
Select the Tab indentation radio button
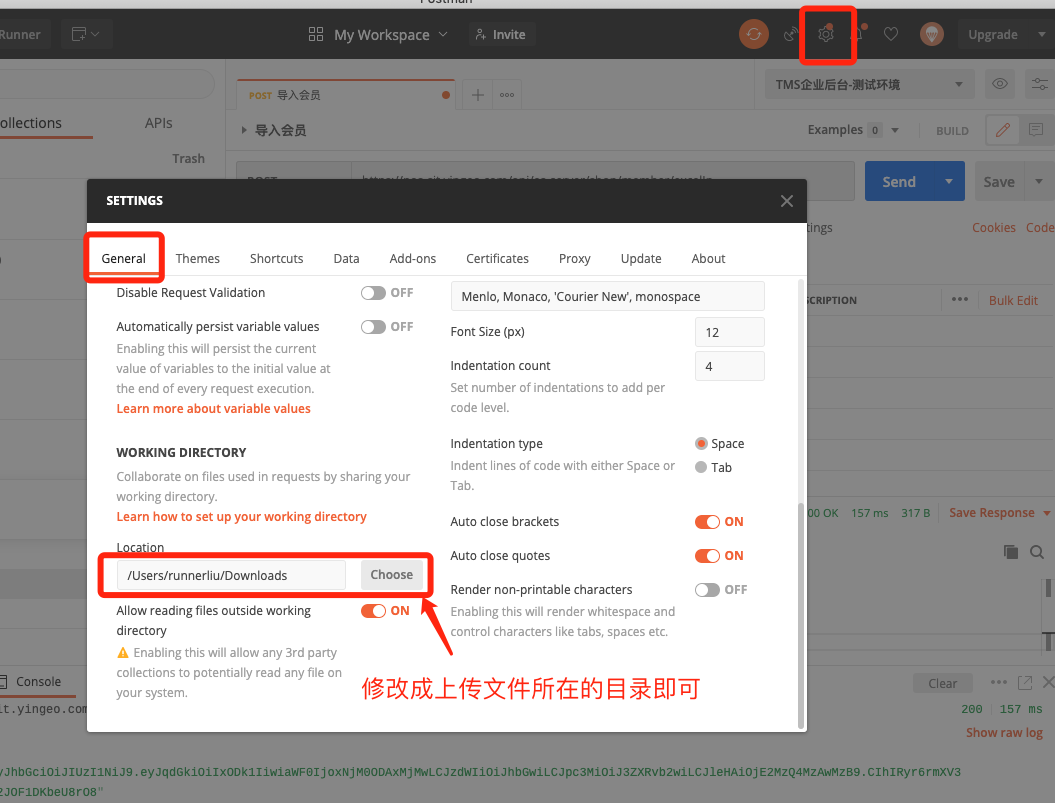click(701, 467)
